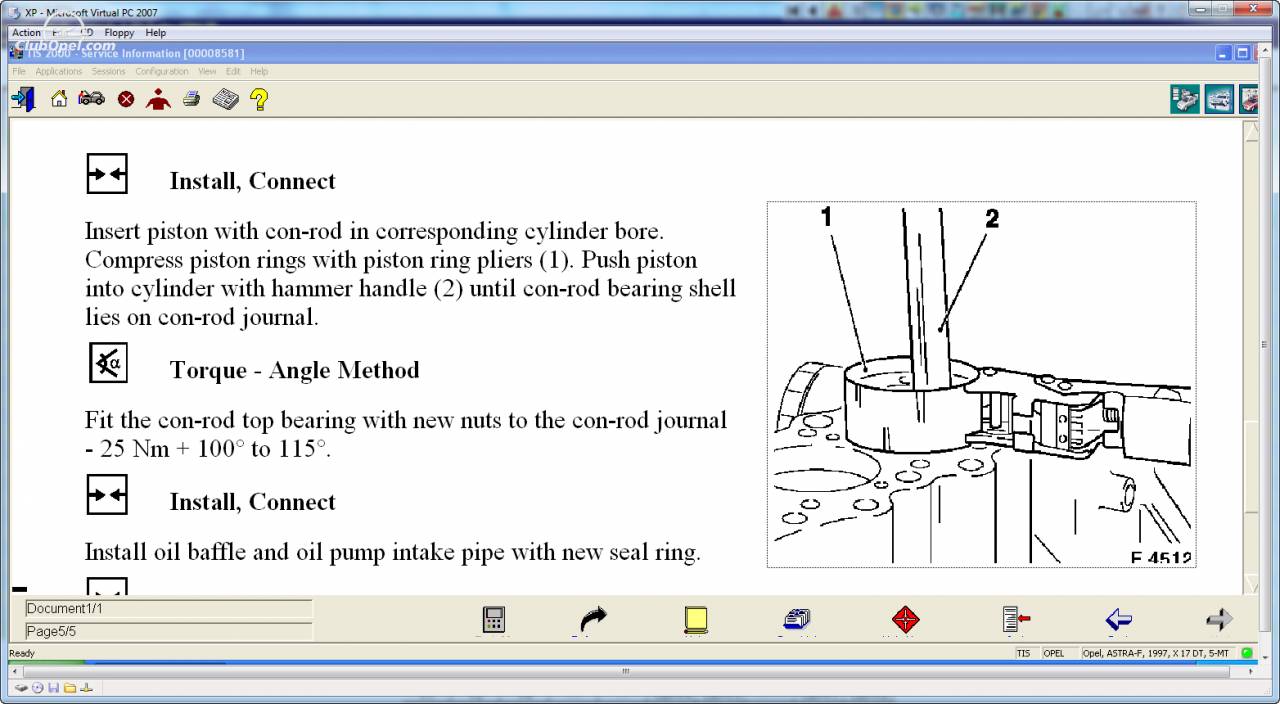Open the Applications menu
This screenshot has height=704, width=1280.
(59, 72)
